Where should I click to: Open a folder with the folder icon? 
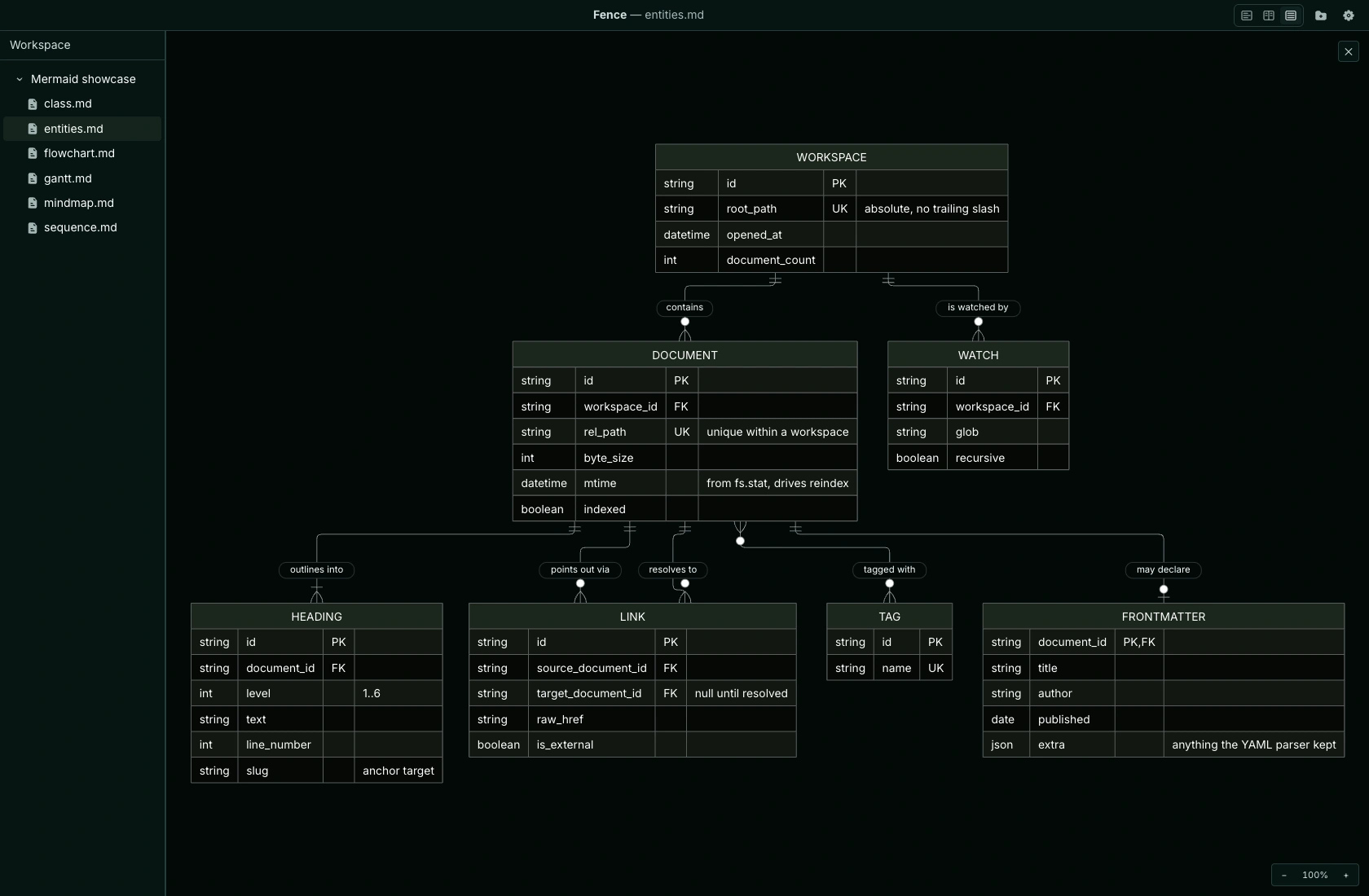tap(1321, 15)
